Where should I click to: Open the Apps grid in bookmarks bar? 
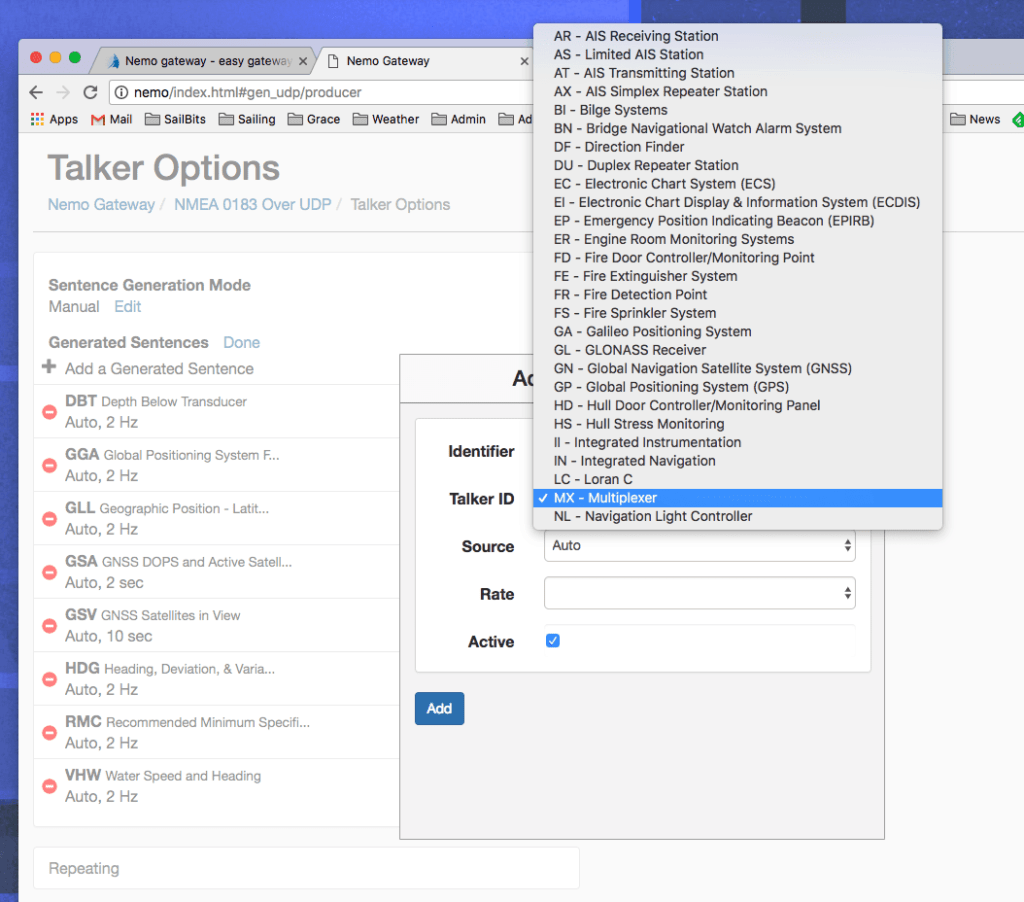(x=54, y=120)
